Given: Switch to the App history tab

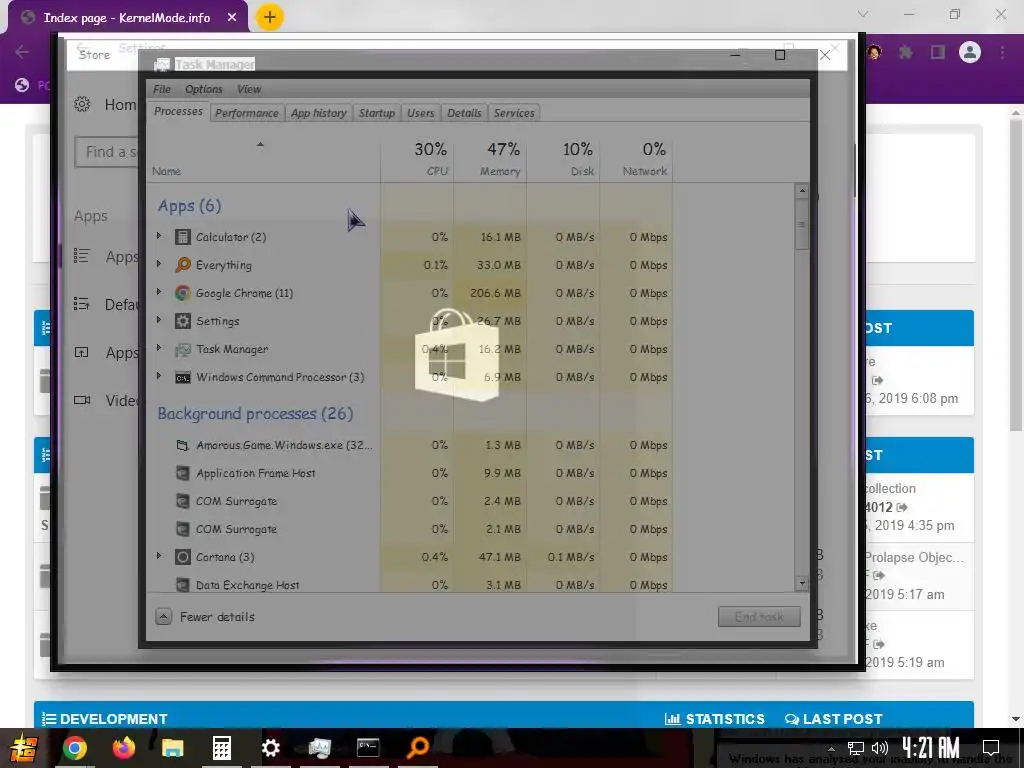Looking at the screenshot, I should (319, 113).
